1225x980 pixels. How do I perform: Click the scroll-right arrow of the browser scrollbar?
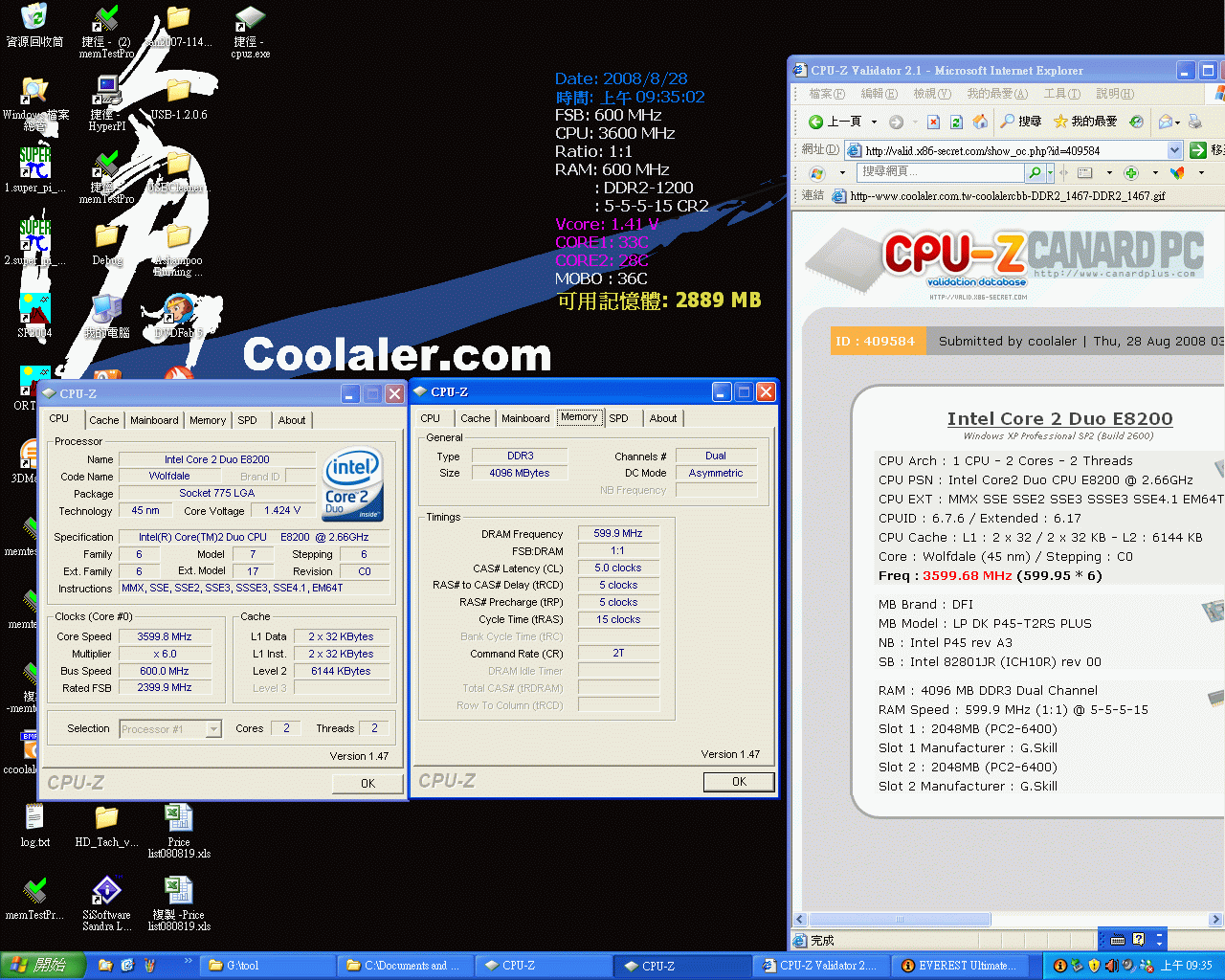point(1216,920)
